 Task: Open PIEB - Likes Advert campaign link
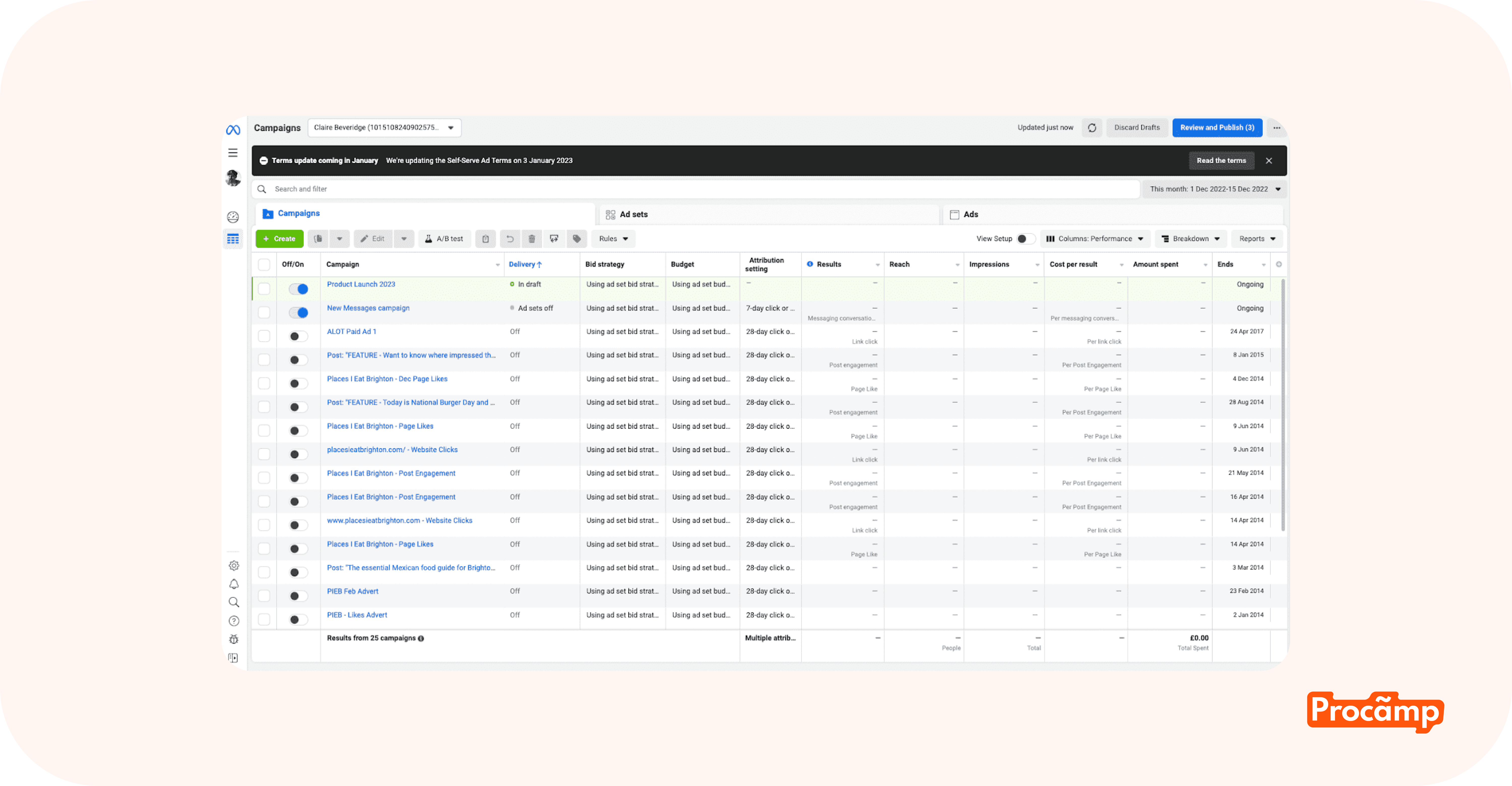point(357,615)
